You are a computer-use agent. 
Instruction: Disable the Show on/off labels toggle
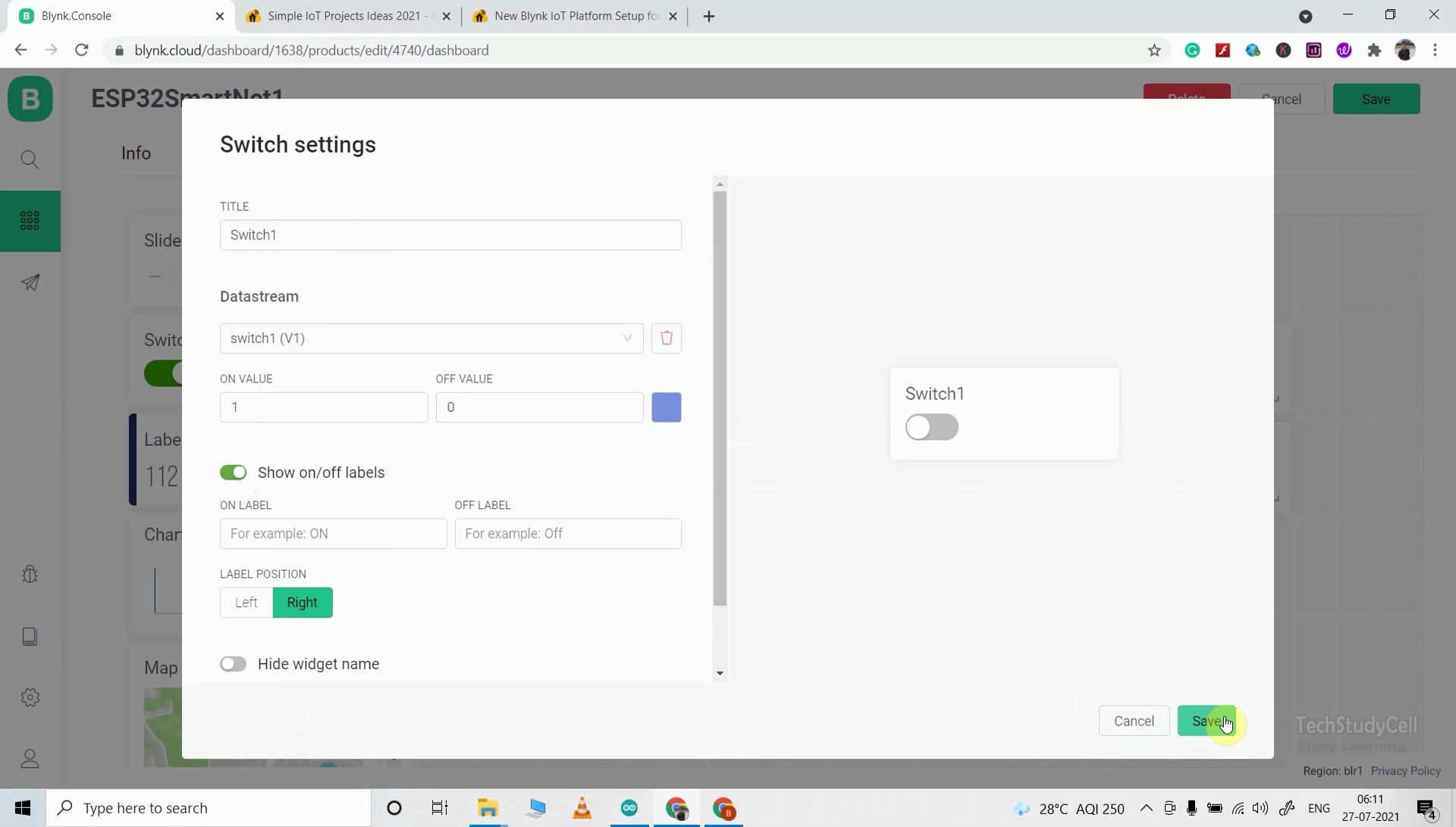click(233, 472)
